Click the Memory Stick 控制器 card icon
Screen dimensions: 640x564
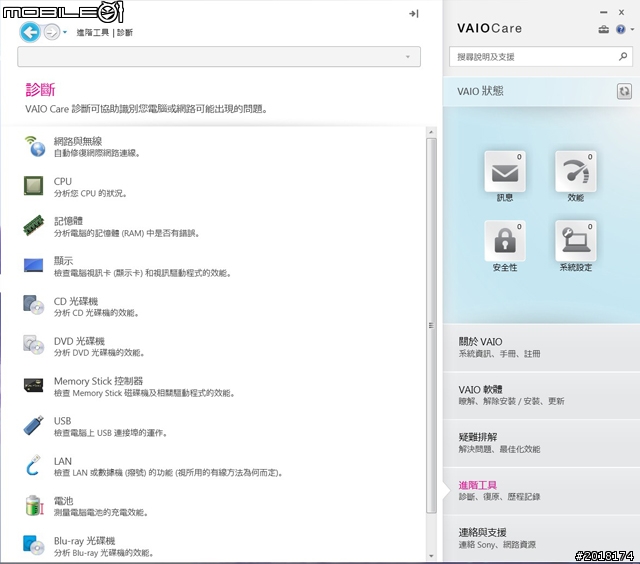click(33, 385)
